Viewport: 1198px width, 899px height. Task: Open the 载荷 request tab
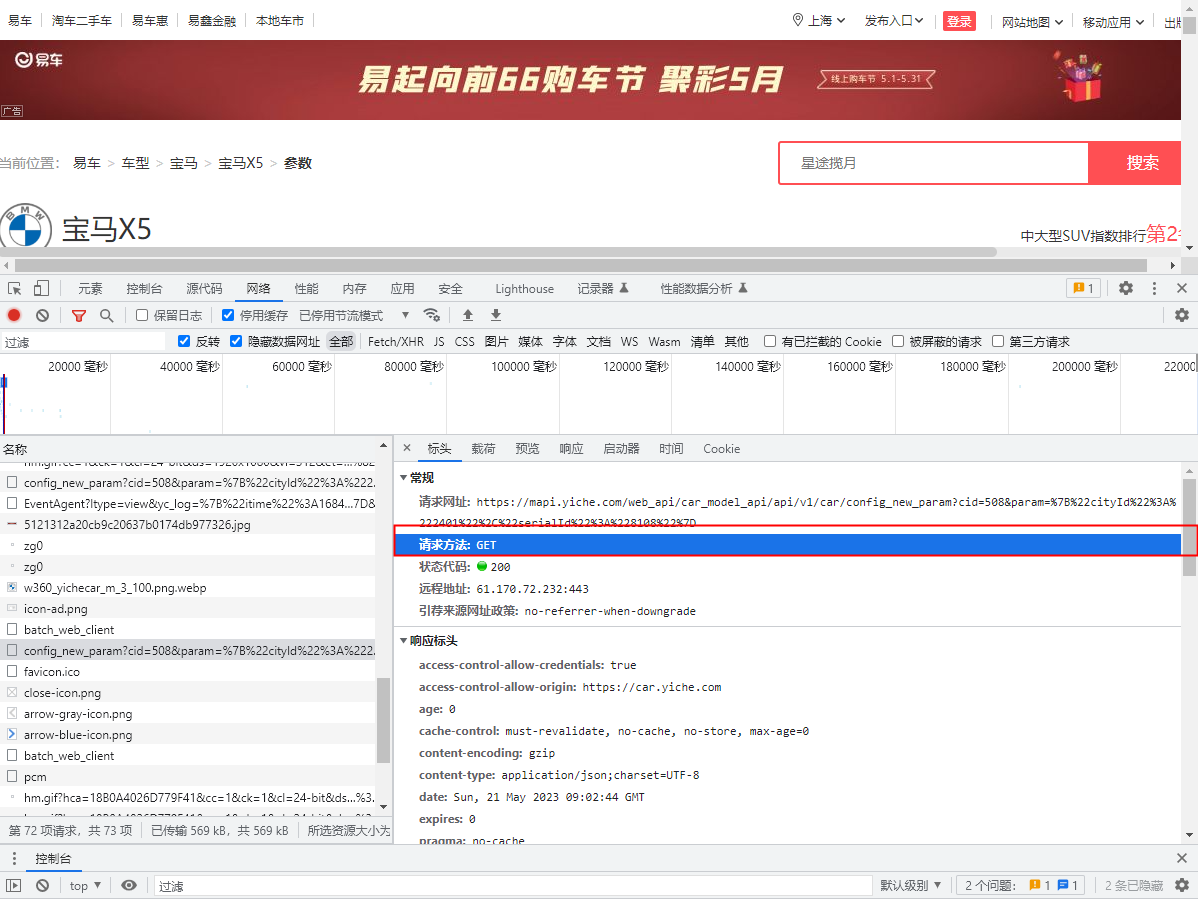(x=483, y=448)
